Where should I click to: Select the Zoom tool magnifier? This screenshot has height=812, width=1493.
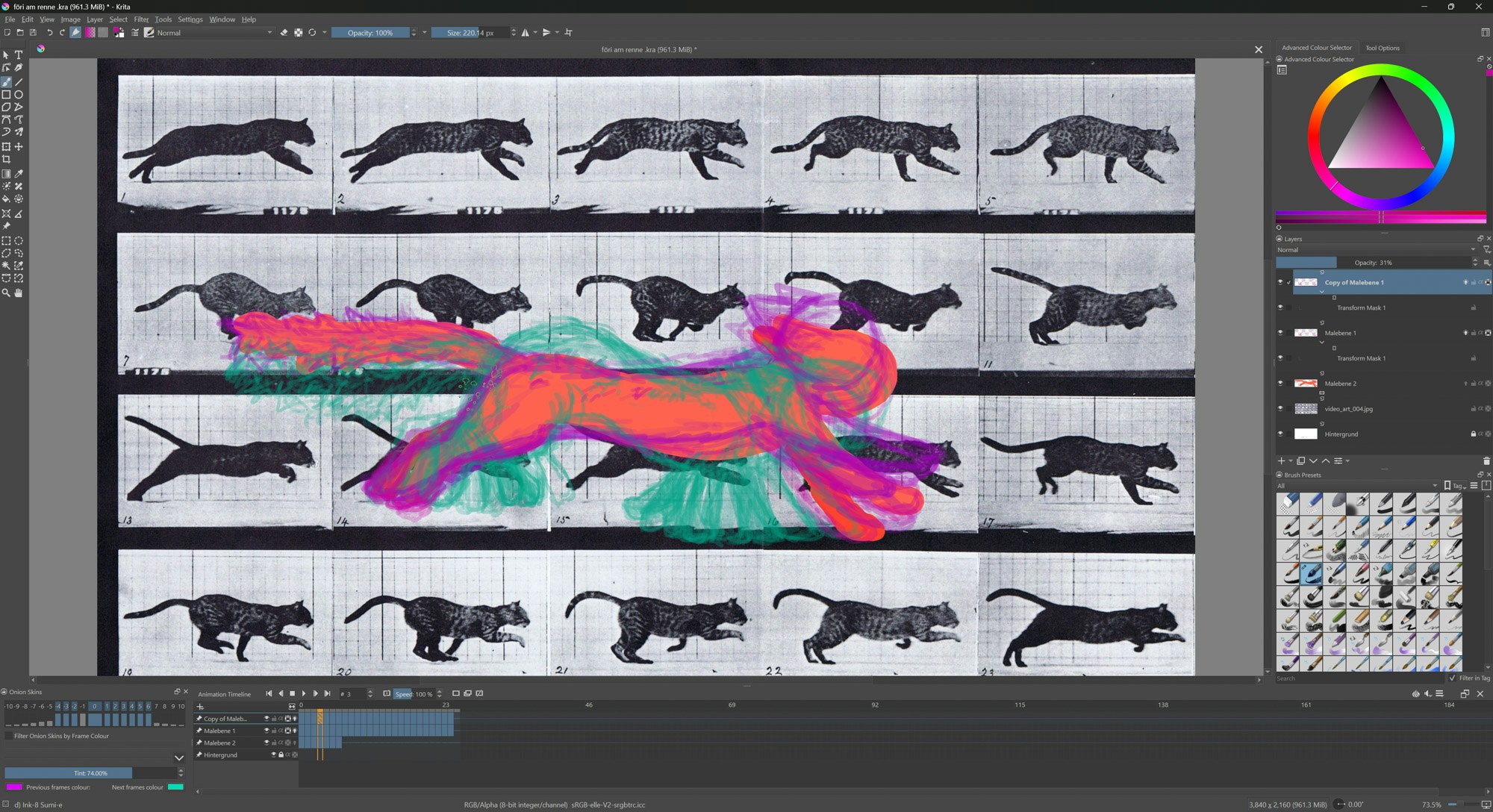point(6,293)
